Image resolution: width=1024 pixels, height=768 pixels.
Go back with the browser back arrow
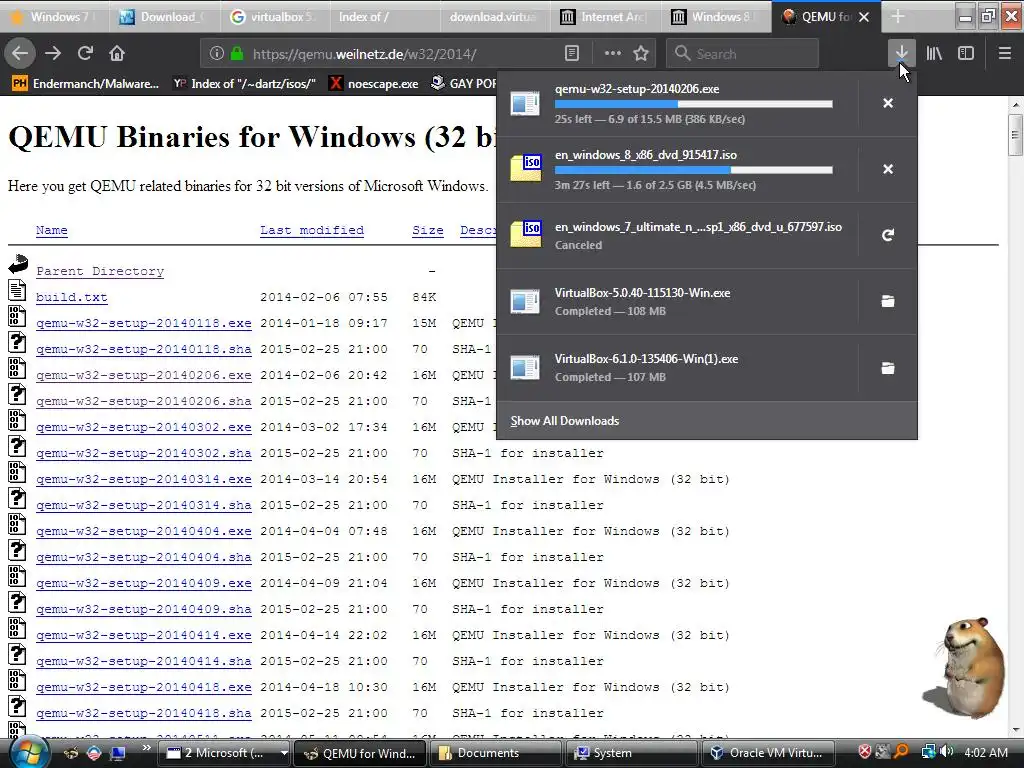tap(20, 54)
